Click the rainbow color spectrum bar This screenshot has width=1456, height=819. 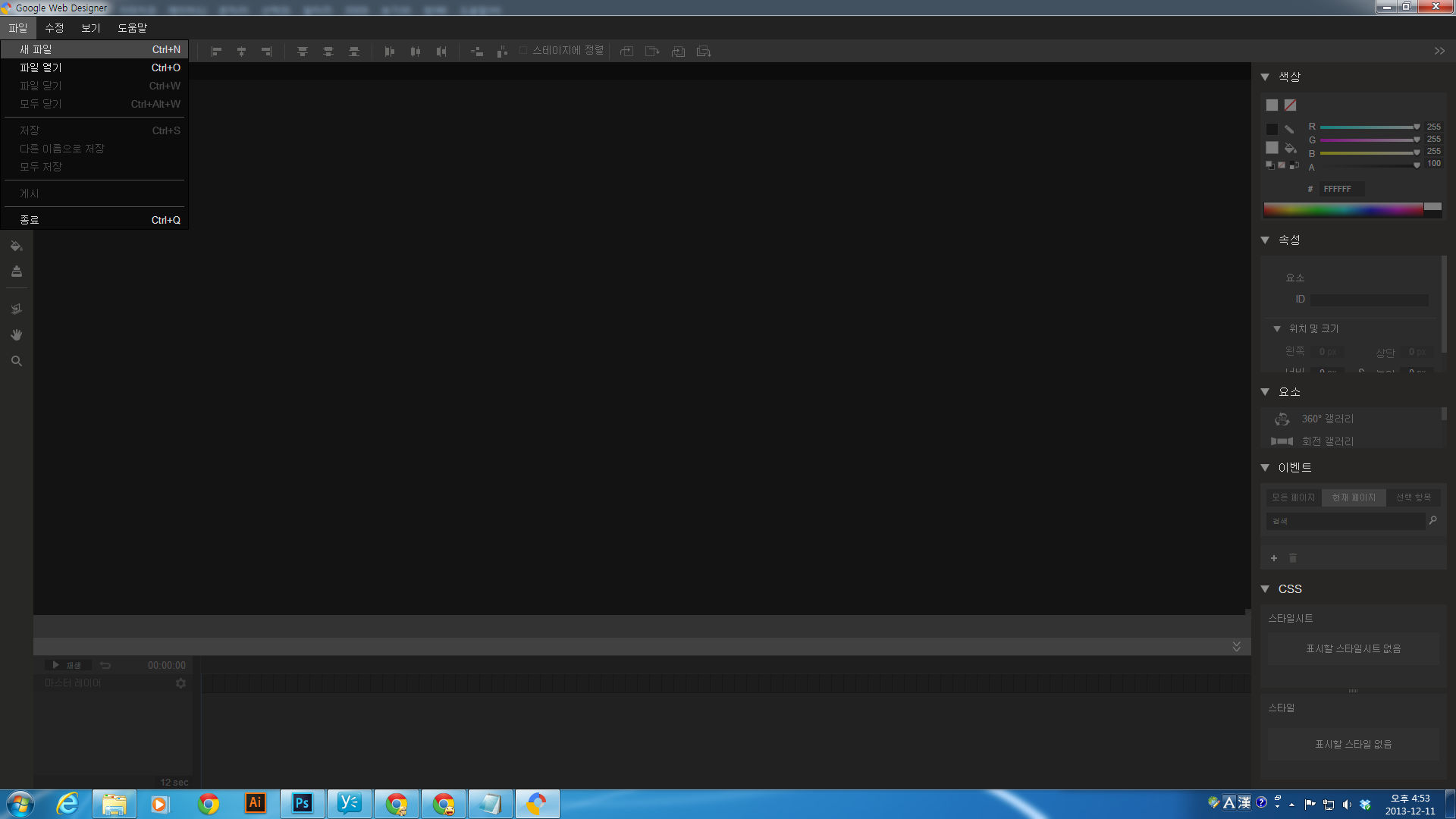click(1342, 210)
